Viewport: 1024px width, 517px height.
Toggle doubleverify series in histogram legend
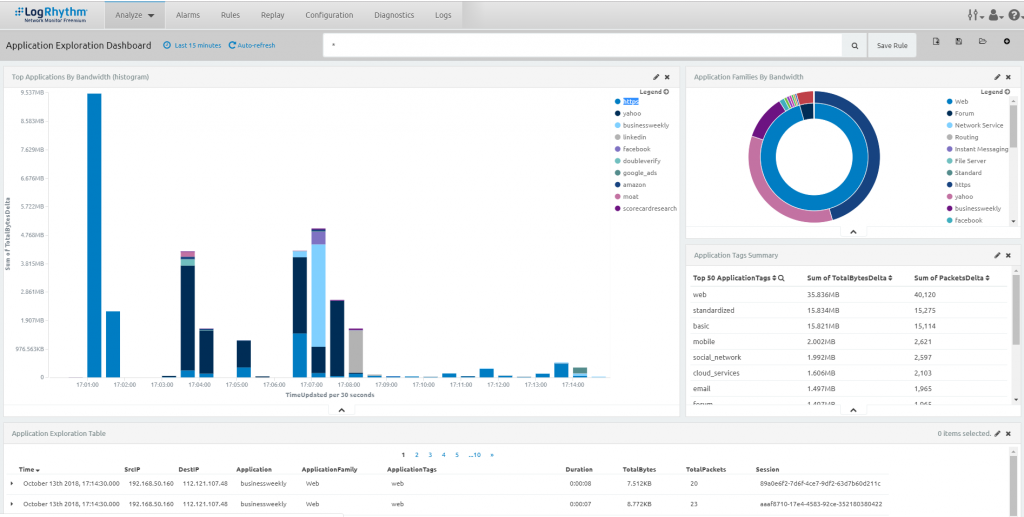637,161
